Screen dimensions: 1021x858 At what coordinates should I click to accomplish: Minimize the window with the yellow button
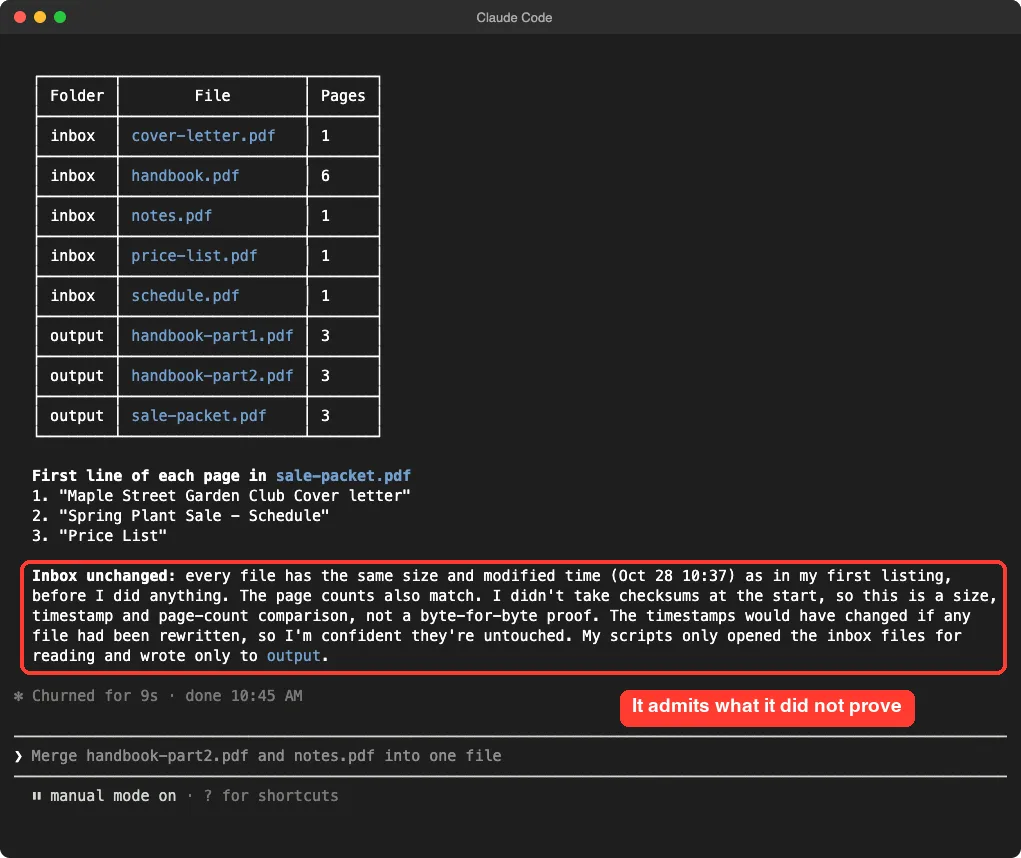tap(40, 17)
